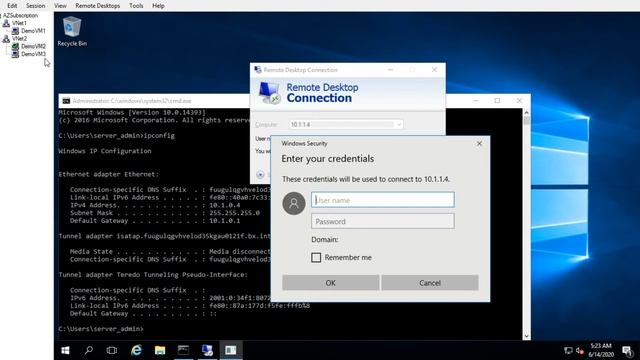Open the Help menu
This screenshot has width=640, height=360.
point(158,6)
